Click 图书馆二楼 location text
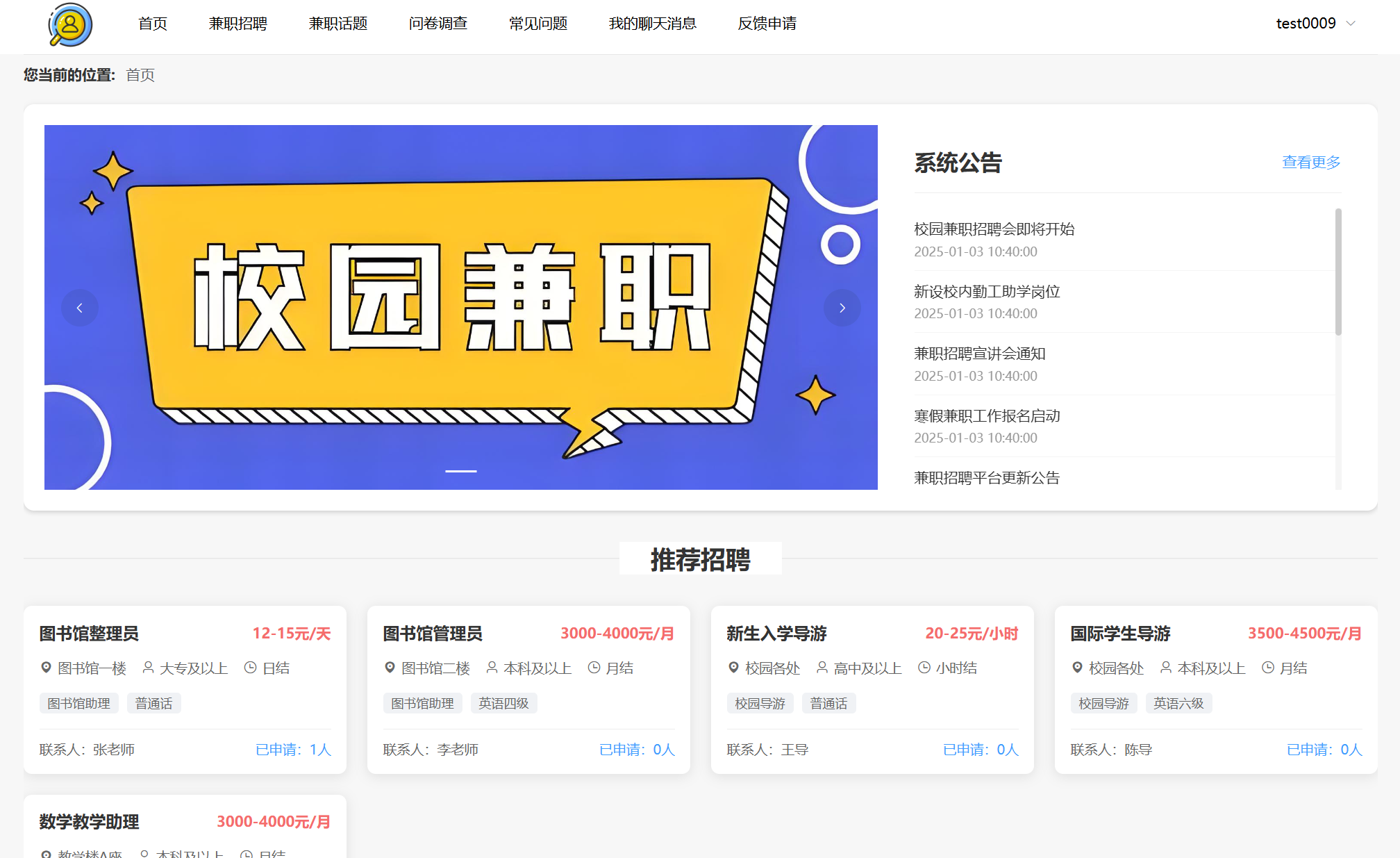 tap(435, 668)
